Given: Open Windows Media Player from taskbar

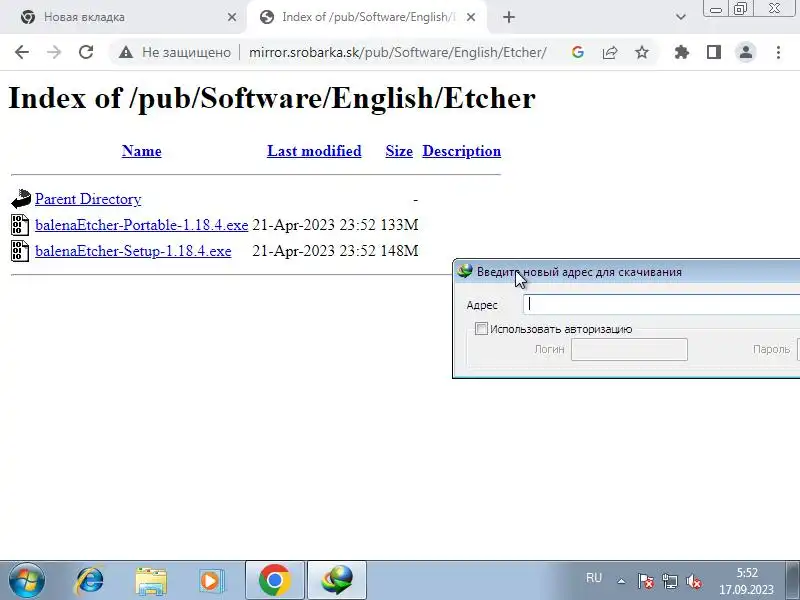Looking at the screenshot, I should click(211, 581).
